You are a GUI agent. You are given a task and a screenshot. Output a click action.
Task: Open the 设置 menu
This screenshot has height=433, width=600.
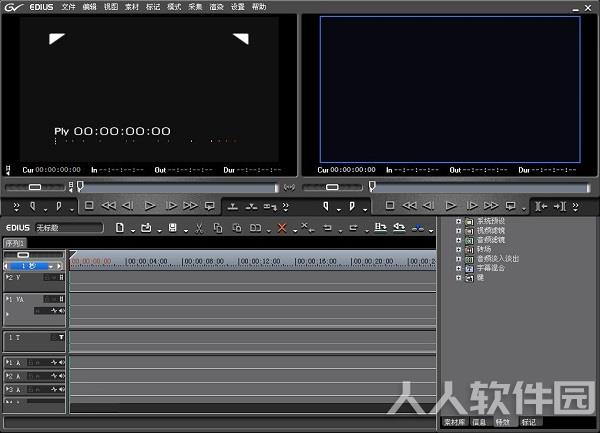(238, 7)
